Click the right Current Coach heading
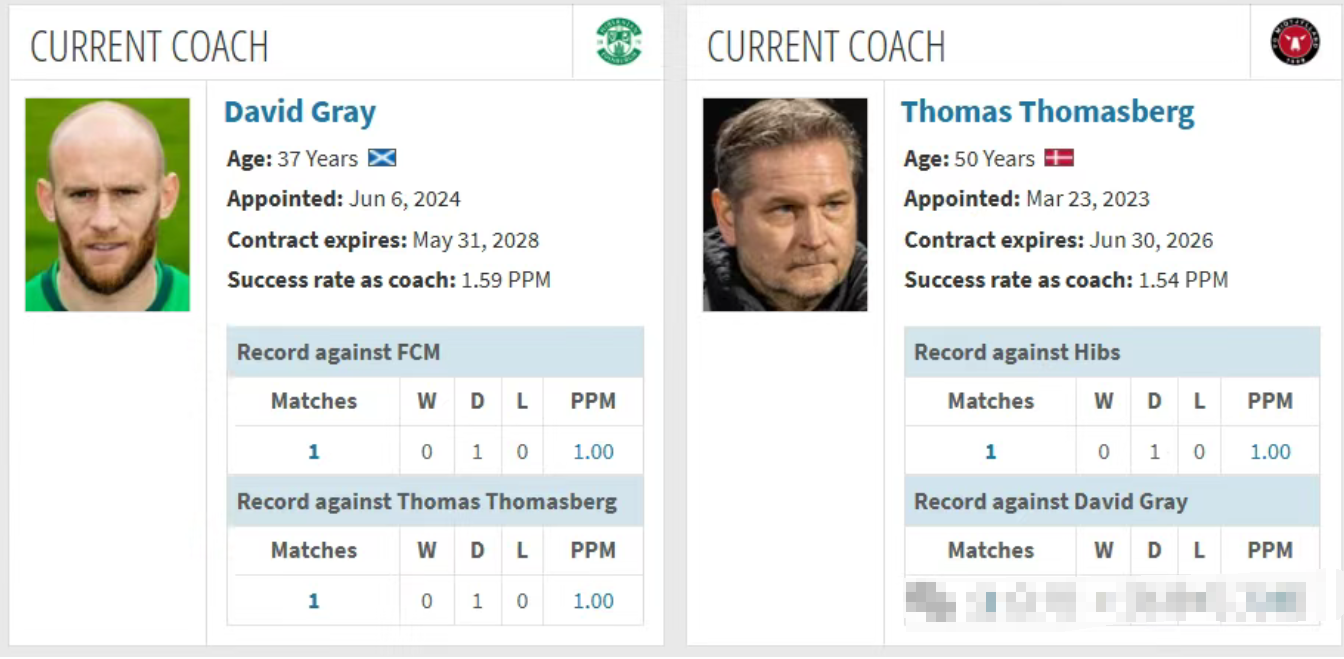1344x659 pixels. tap(826, 46)
